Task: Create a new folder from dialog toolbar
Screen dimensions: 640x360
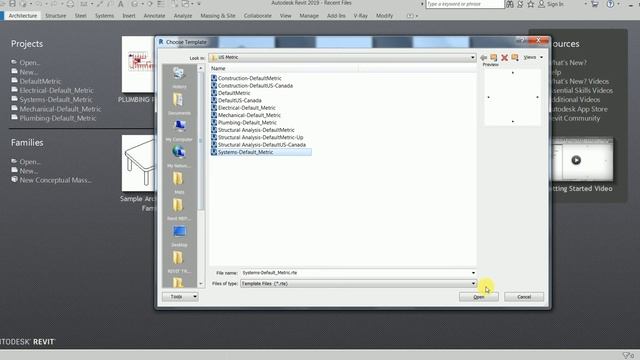Action: pos(515,58)
